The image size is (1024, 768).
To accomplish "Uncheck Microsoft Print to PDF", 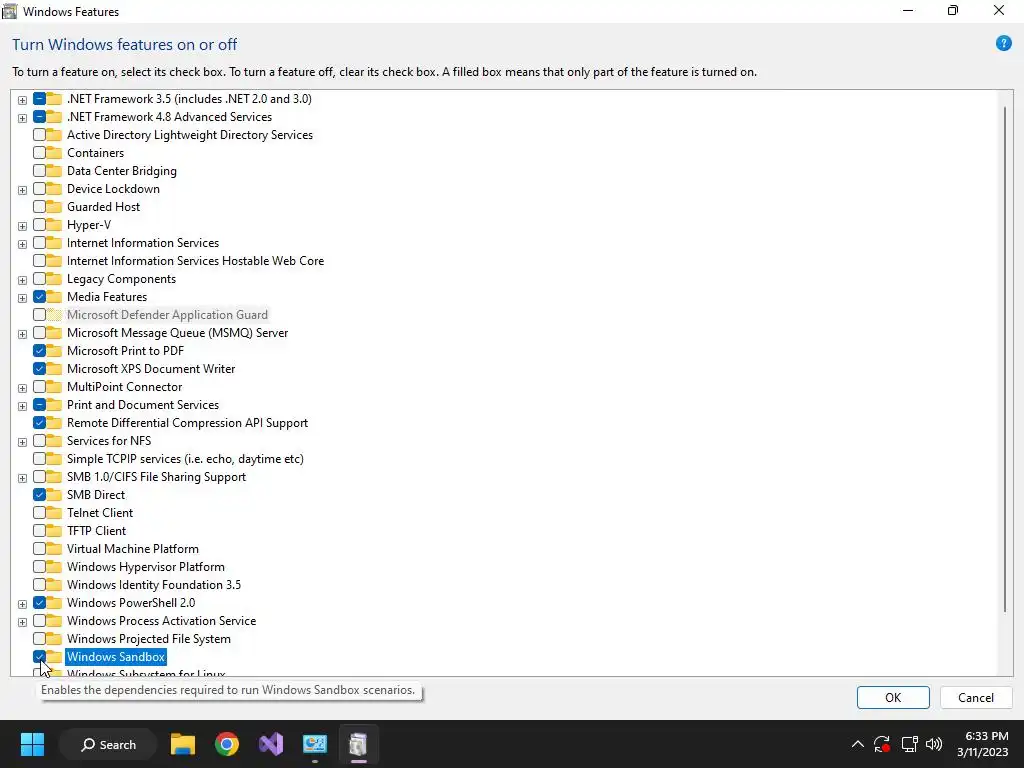I will pos(39,351).
